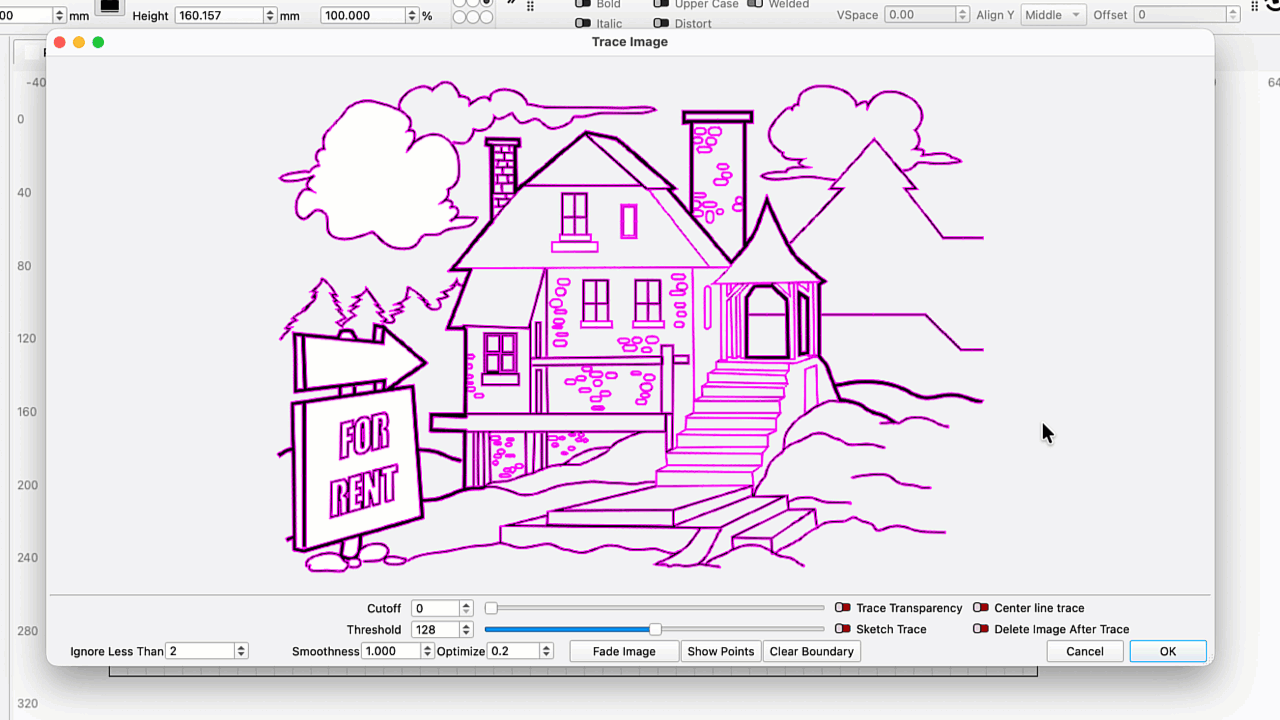Screen dimensions: 1280x720
Task: Click the Cutoff value stepper arrows
Action: pyautogui.click(x=466, y=608)
